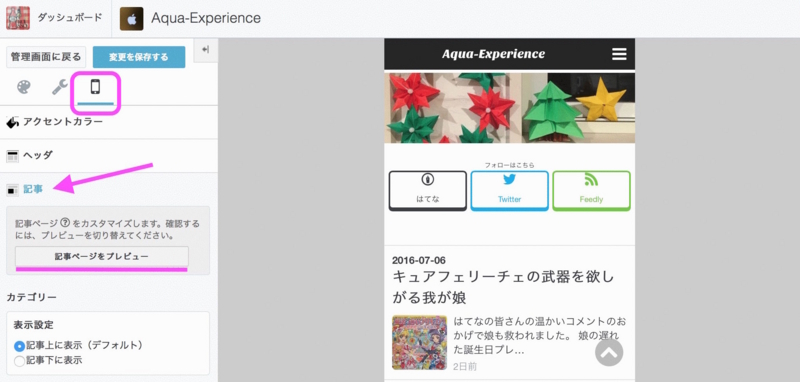
Task: Click 変更を保存する button
Action: click(x=139, y=57)
